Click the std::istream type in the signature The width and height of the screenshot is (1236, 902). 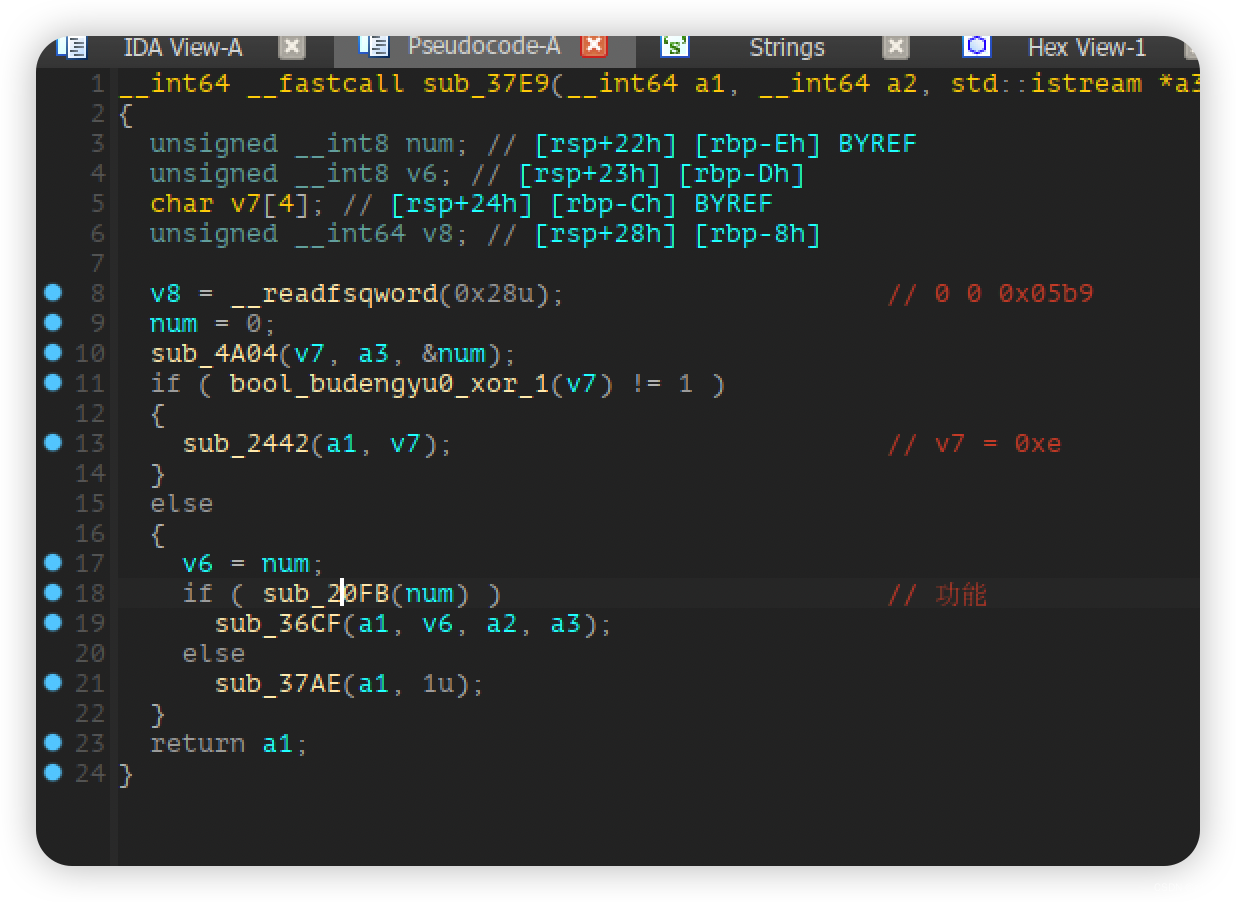[1046, 83]
